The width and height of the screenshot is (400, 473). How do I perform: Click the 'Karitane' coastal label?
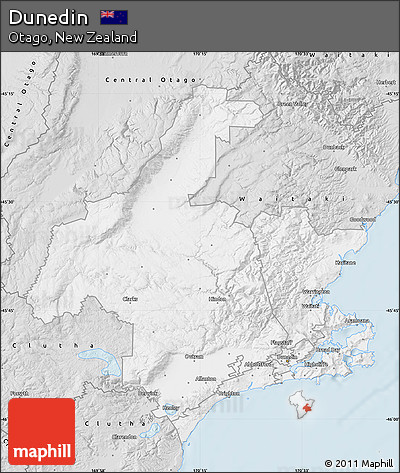coord(345,263)
